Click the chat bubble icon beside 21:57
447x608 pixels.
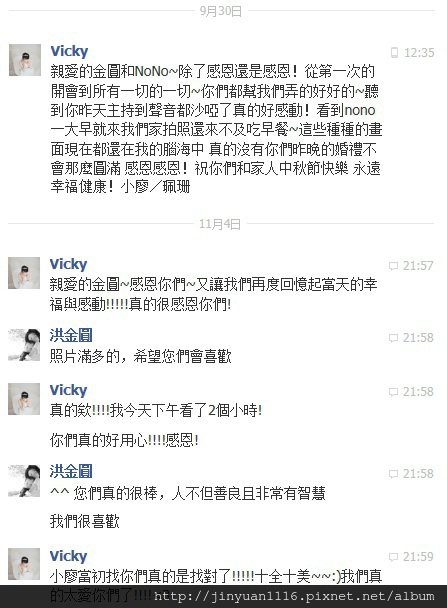click(393, 266)
